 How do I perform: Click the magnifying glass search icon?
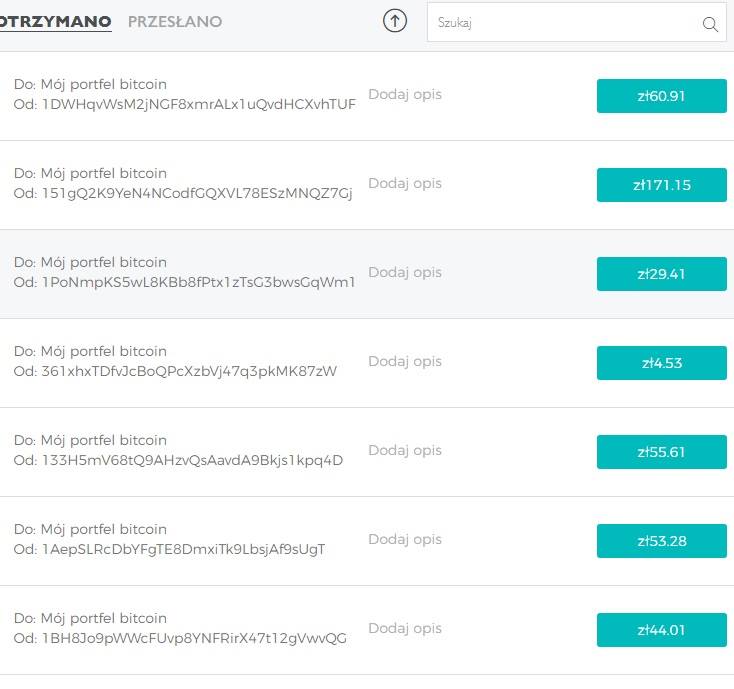[x=710, y=24]
